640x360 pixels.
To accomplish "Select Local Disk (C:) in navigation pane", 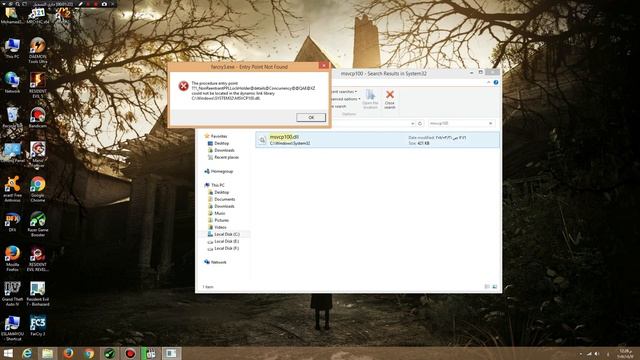I will (224, 234).
